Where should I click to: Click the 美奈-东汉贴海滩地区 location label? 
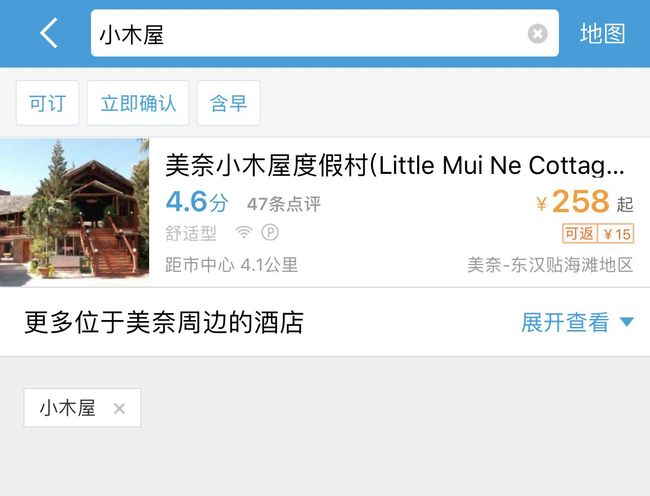[x=550, y=265]
